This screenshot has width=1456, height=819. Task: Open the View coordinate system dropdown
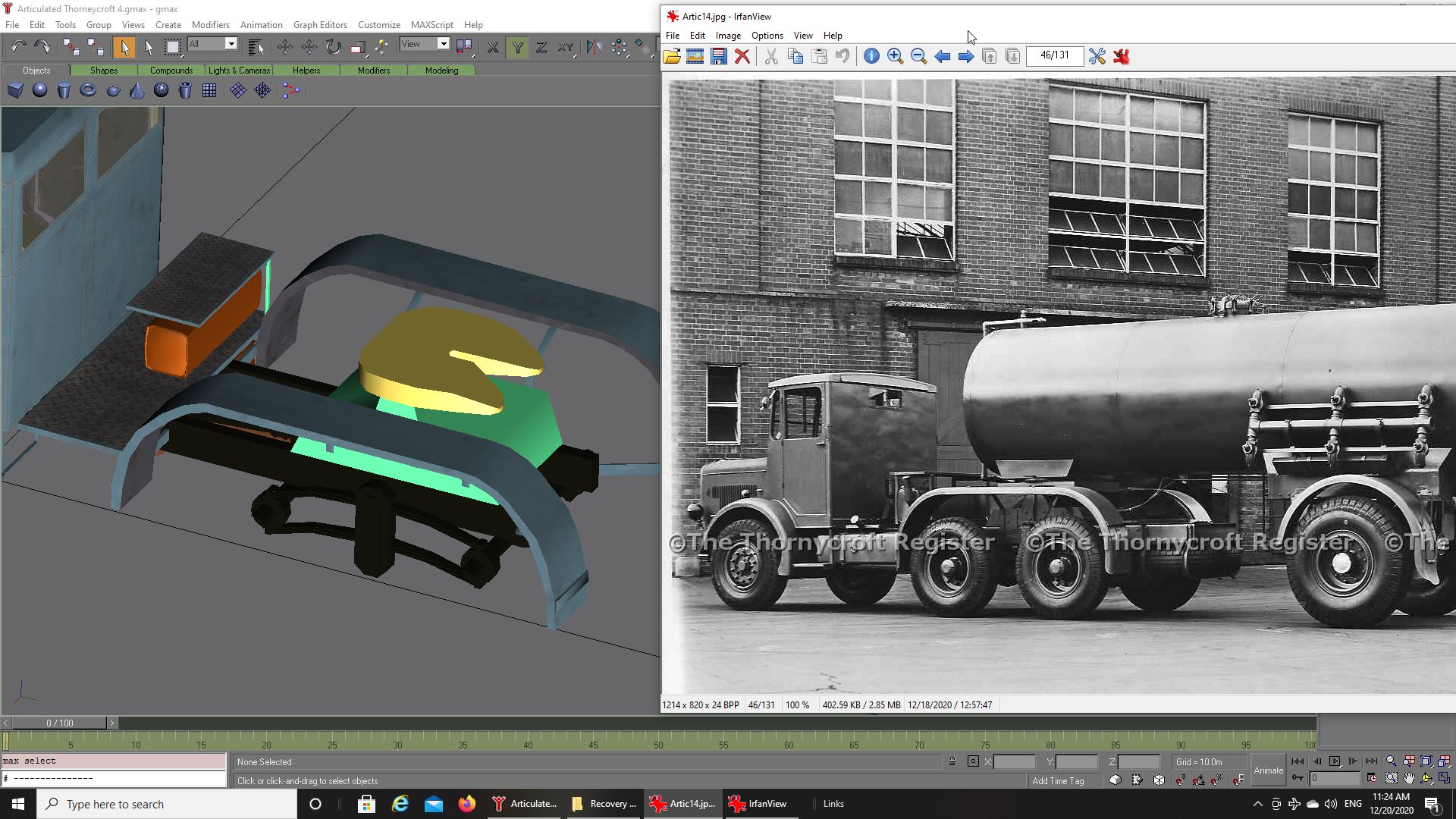click(x=425, y=44)
